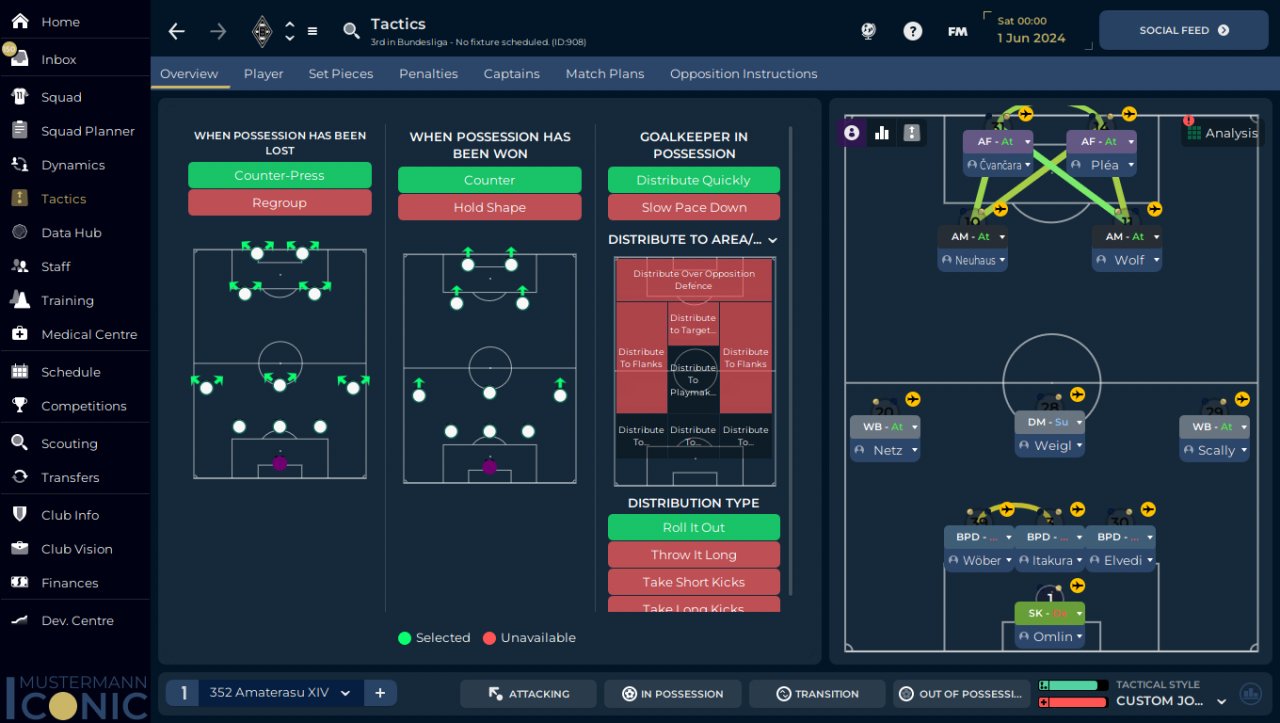Viewport: 1280px width, 723px height.
Task: Open Weigl's DM role dropdown
Action: tap(1078, 423)
